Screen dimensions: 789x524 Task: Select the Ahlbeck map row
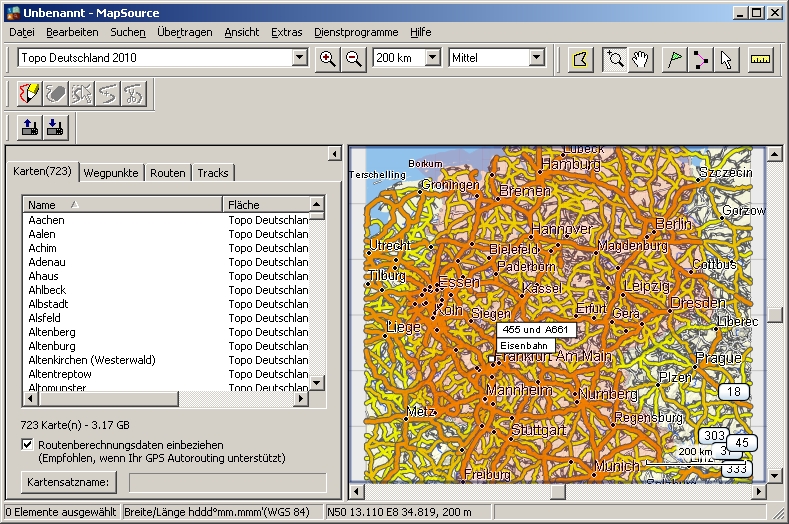click(166, 290)
